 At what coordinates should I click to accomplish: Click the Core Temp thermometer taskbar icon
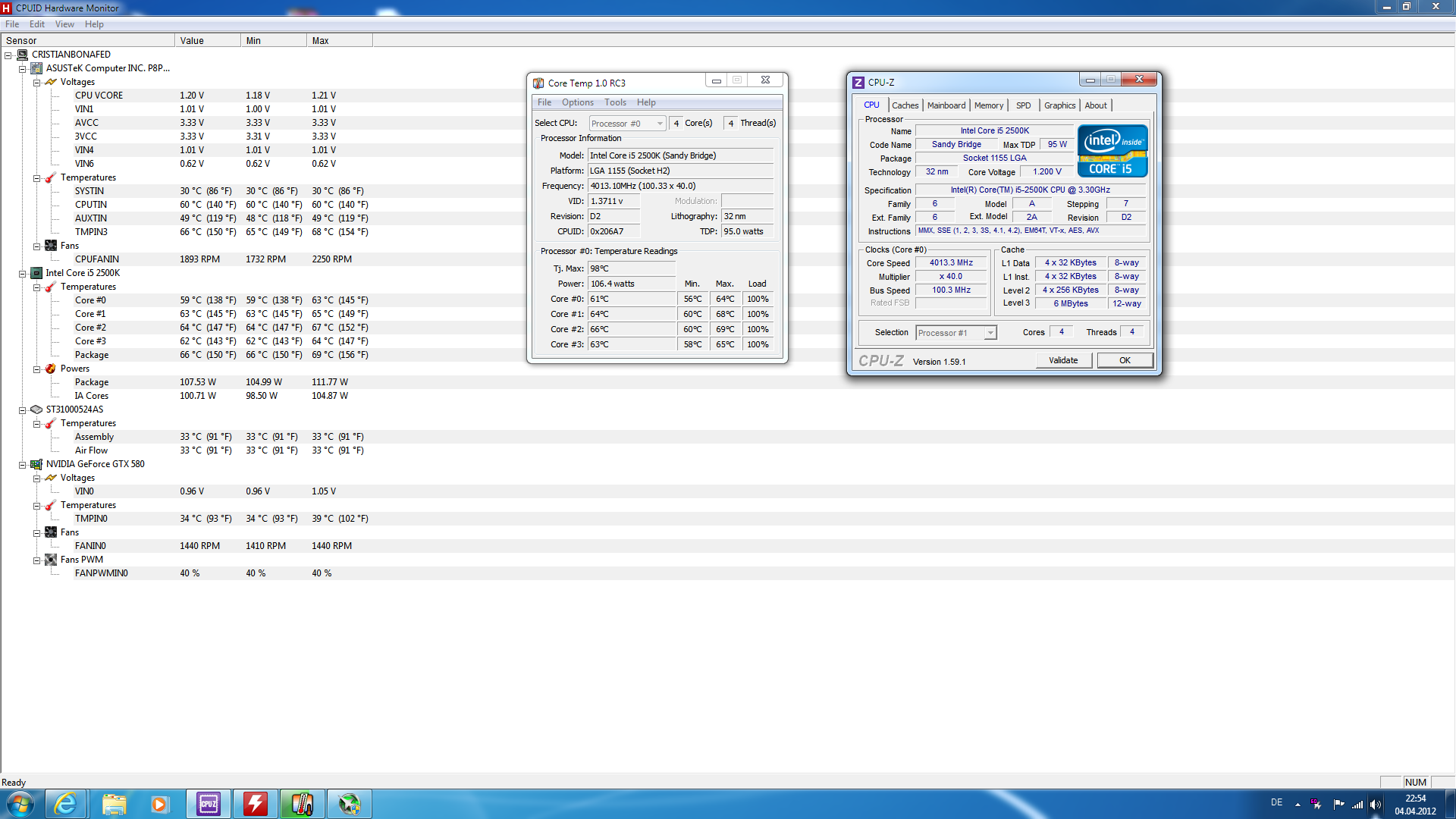[303, 804]
